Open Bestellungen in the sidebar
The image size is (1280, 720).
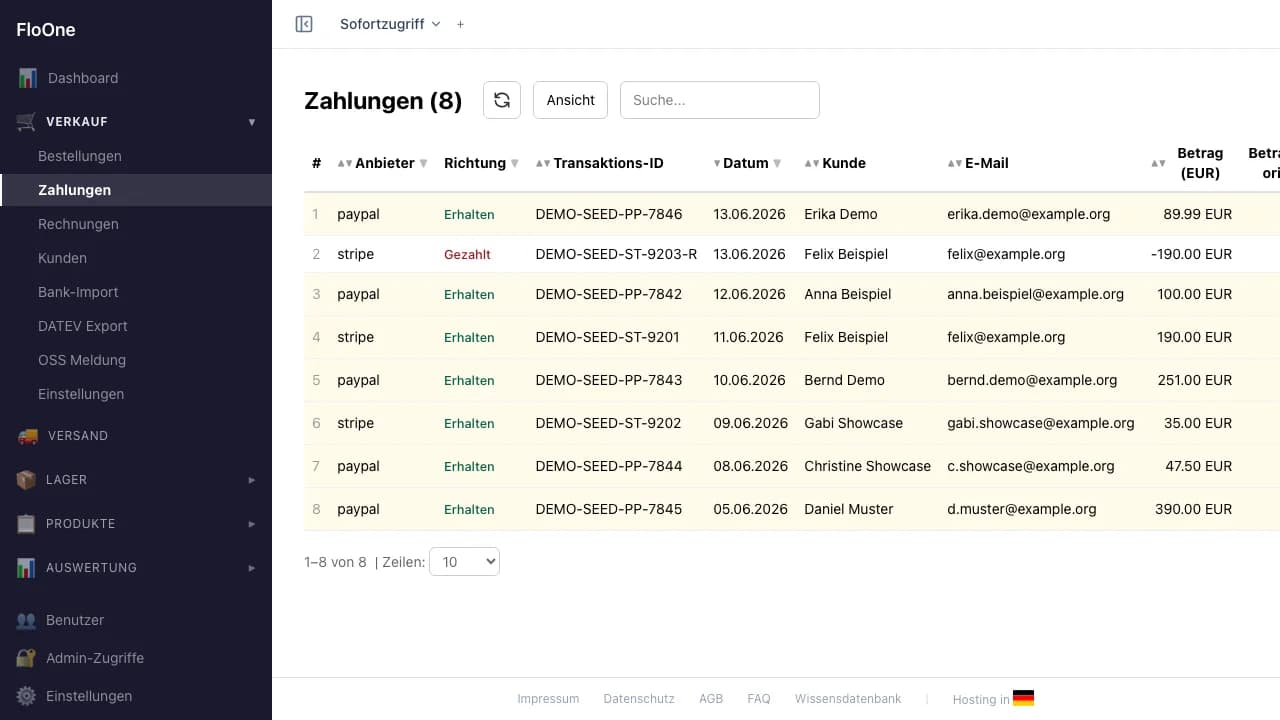80,156
